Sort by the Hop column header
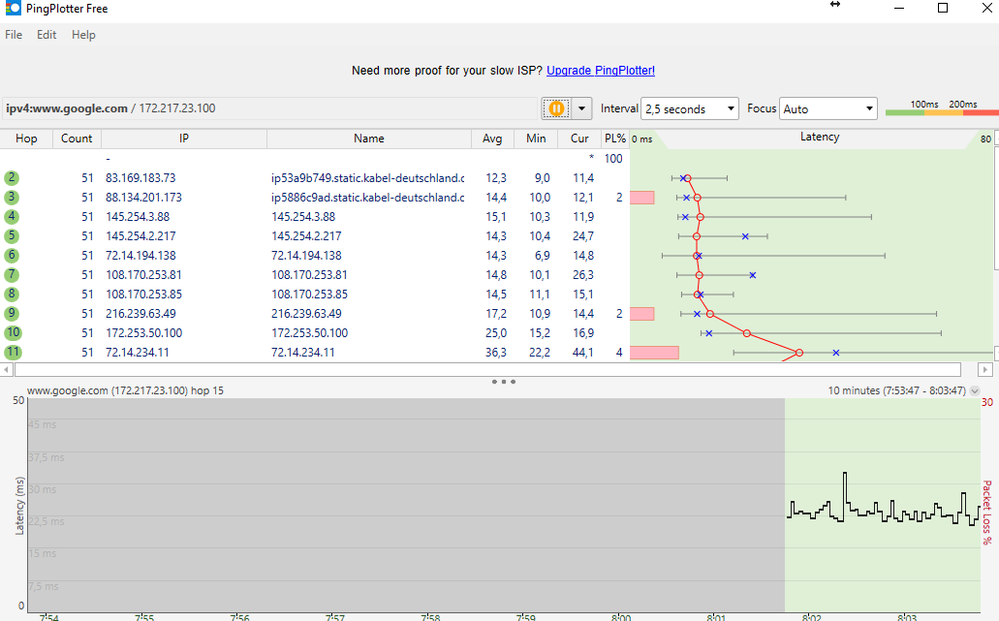The width and height of the screenshot is (999, 621). click(26, 139)
